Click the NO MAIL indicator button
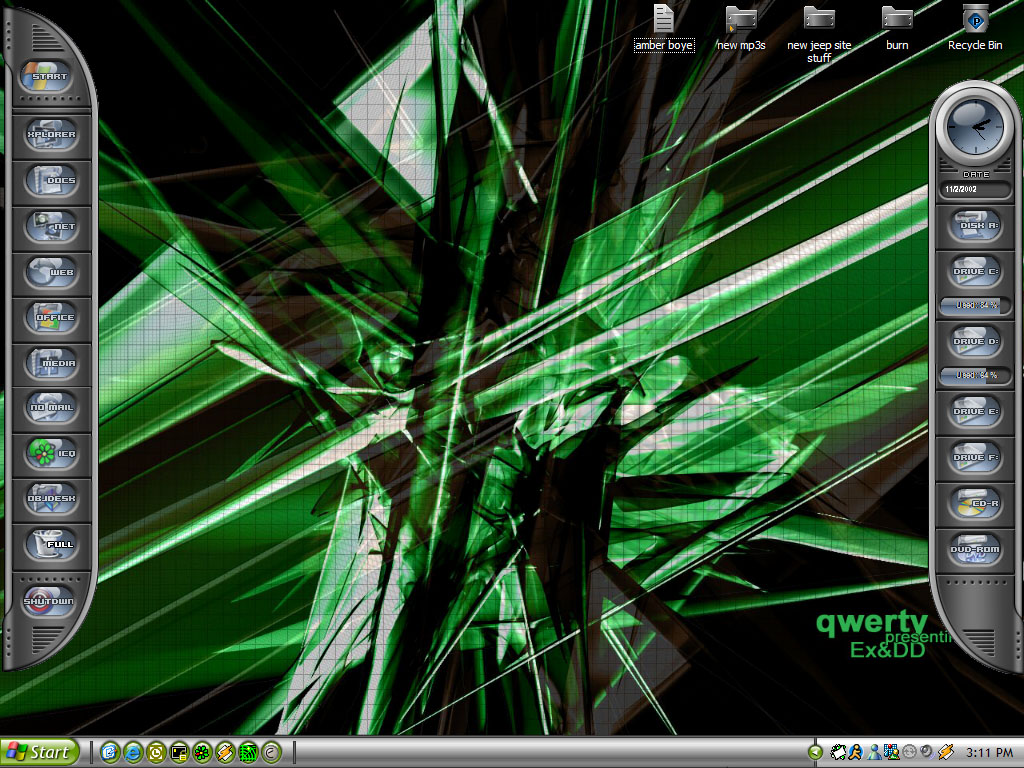1024x768 pixels. [x=51, y=407]
